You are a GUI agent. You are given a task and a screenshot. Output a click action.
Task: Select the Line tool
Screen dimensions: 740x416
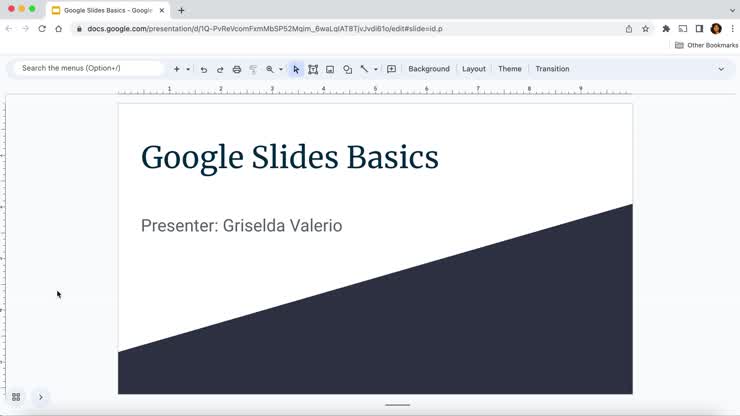point(364,69)
